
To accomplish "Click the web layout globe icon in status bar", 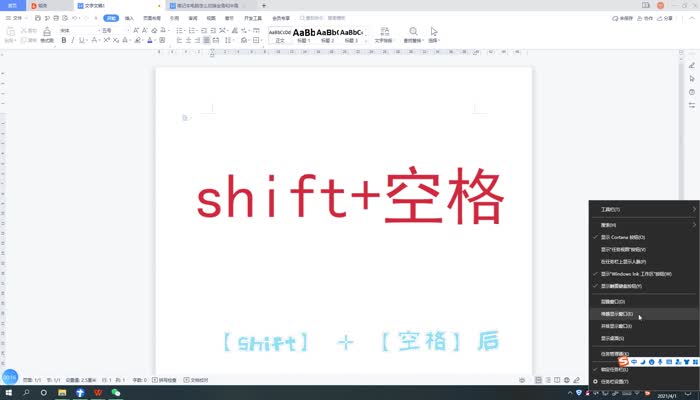I will (567, 380).
